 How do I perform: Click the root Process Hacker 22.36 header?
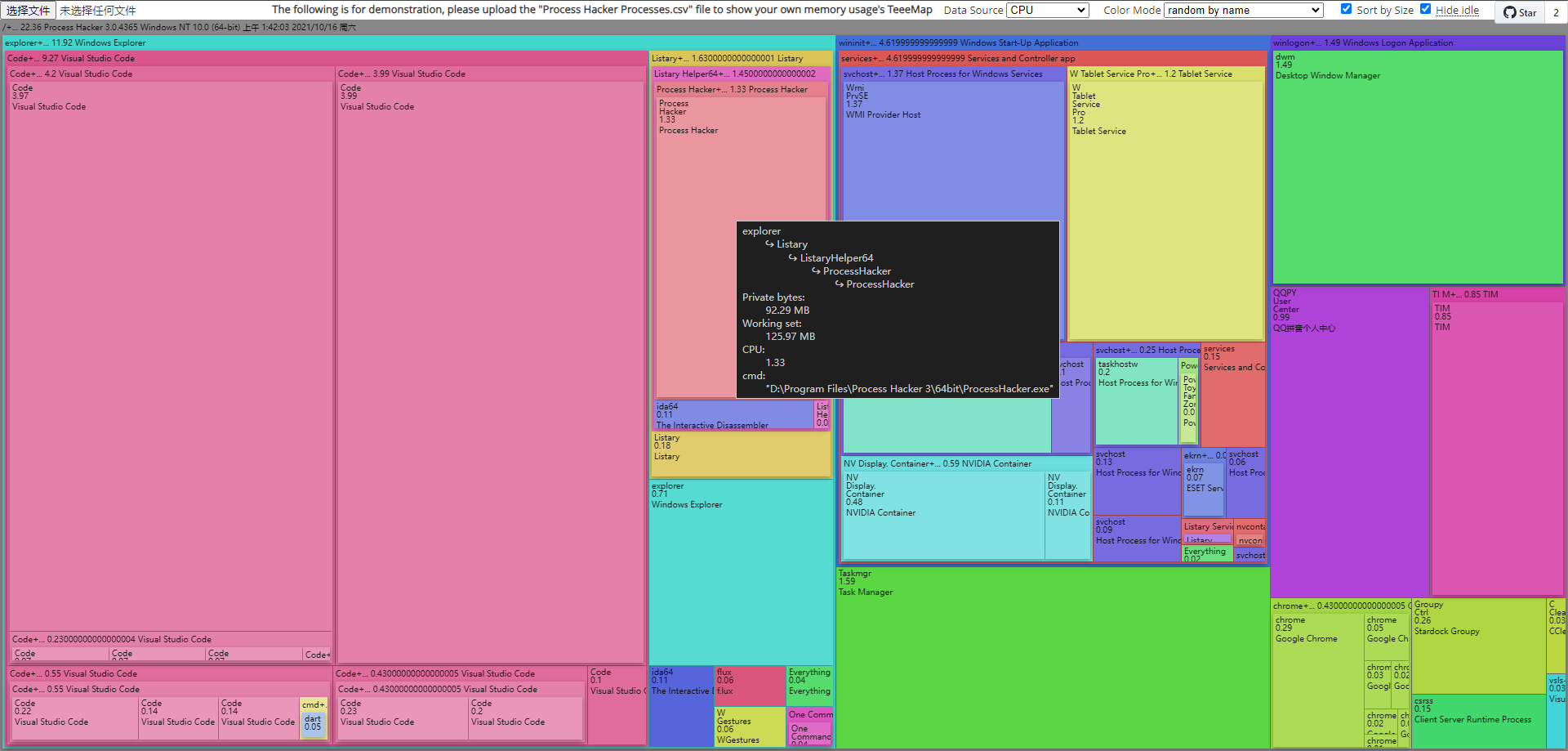coord(784,28)
